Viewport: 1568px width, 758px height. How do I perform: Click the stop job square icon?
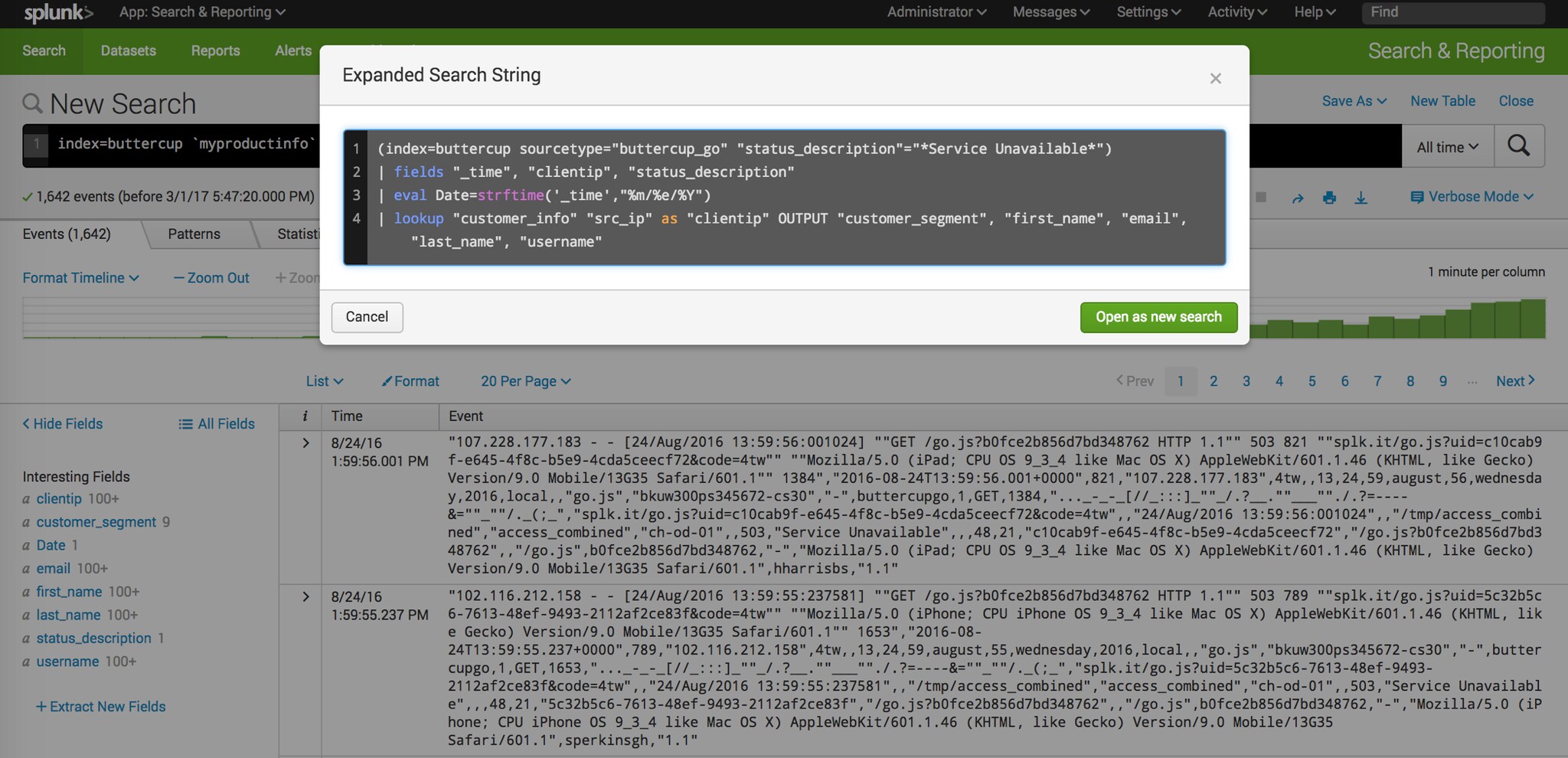(x=1261, y=198)
